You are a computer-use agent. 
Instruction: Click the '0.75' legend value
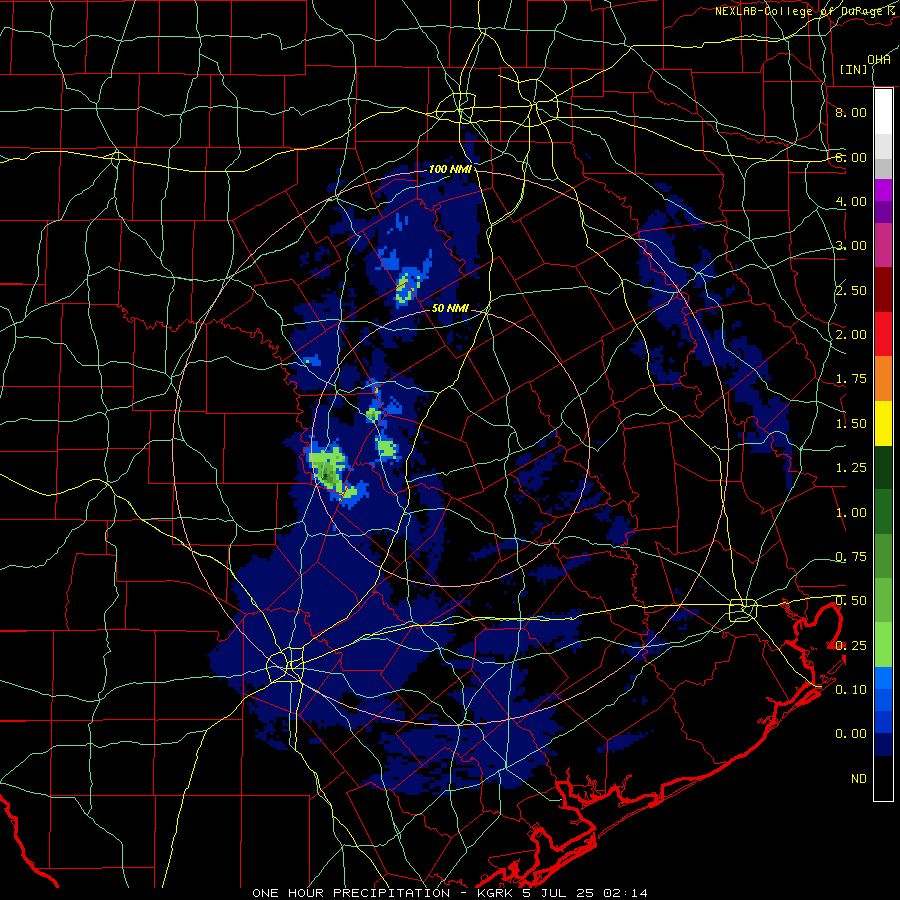point(851,556)
